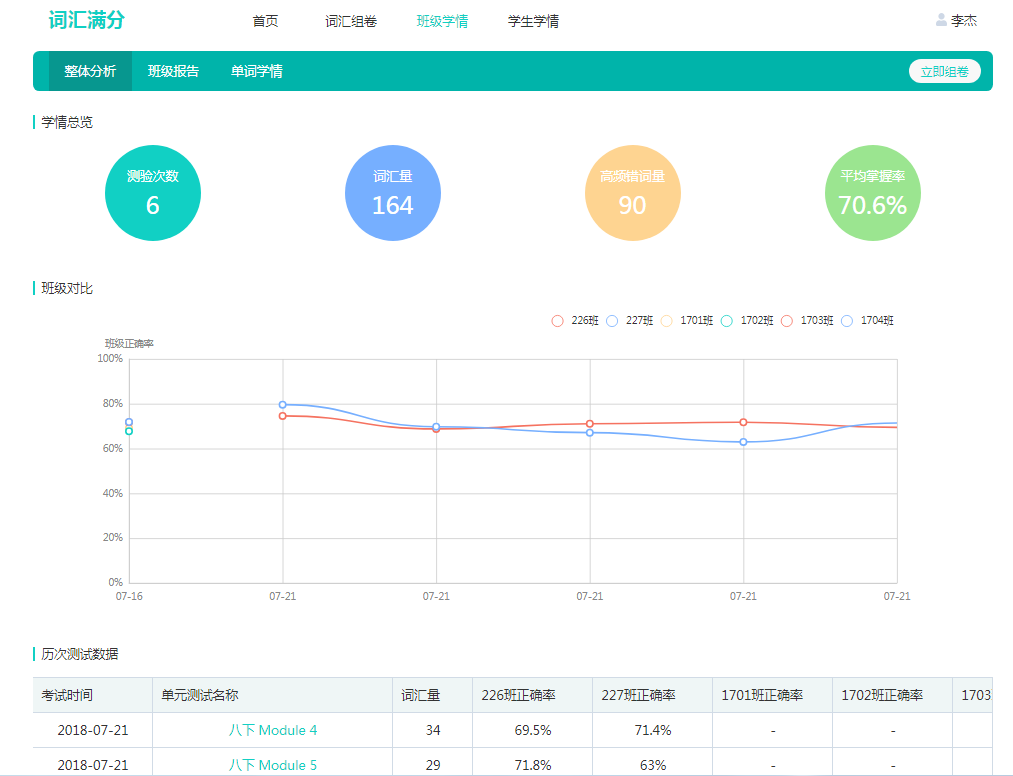Click the lowest blue data point near 63%
The image size is (1013, 776).
744,442
